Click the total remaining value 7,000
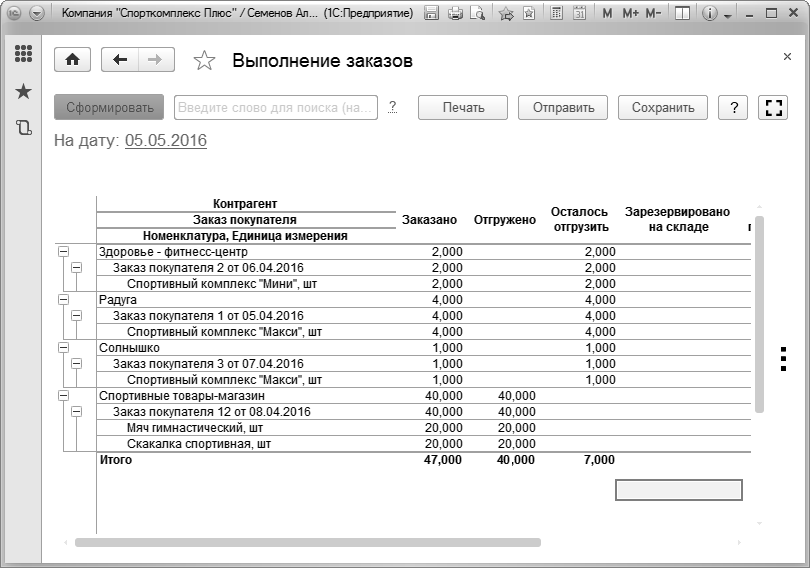Image resolution: width=810 pixels, height=568 pixels. click(x=599, y=460)
